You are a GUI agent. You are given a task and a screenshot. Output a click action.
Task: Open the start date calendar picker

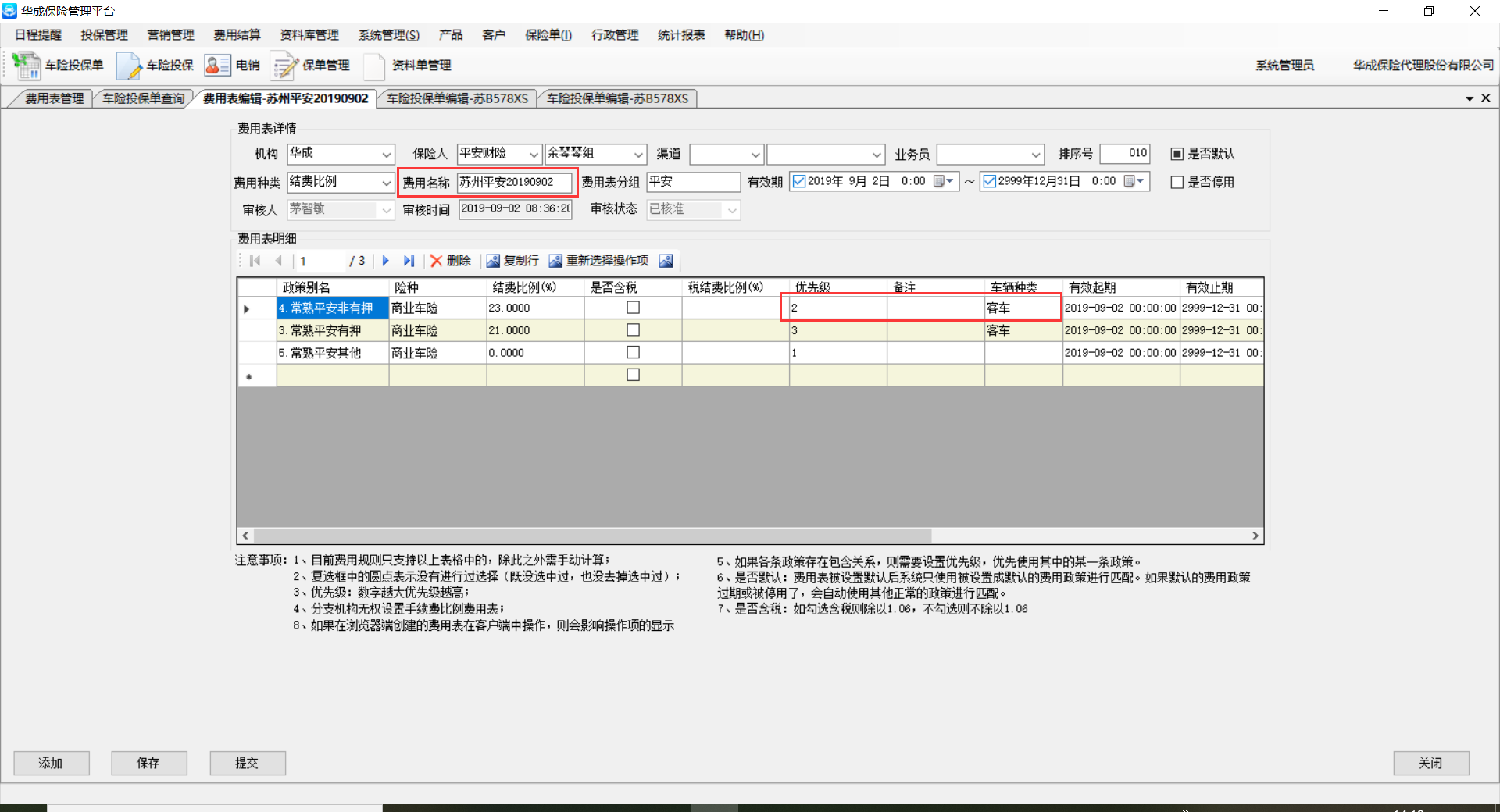pyautogui.click(x=944, y=181)
